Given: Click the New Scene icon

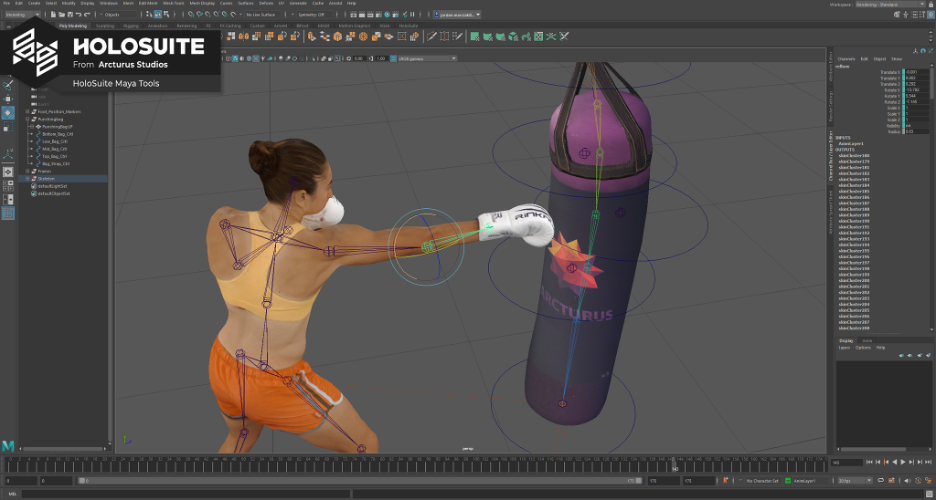Looking at the screenshot, I should coord(53,14).
